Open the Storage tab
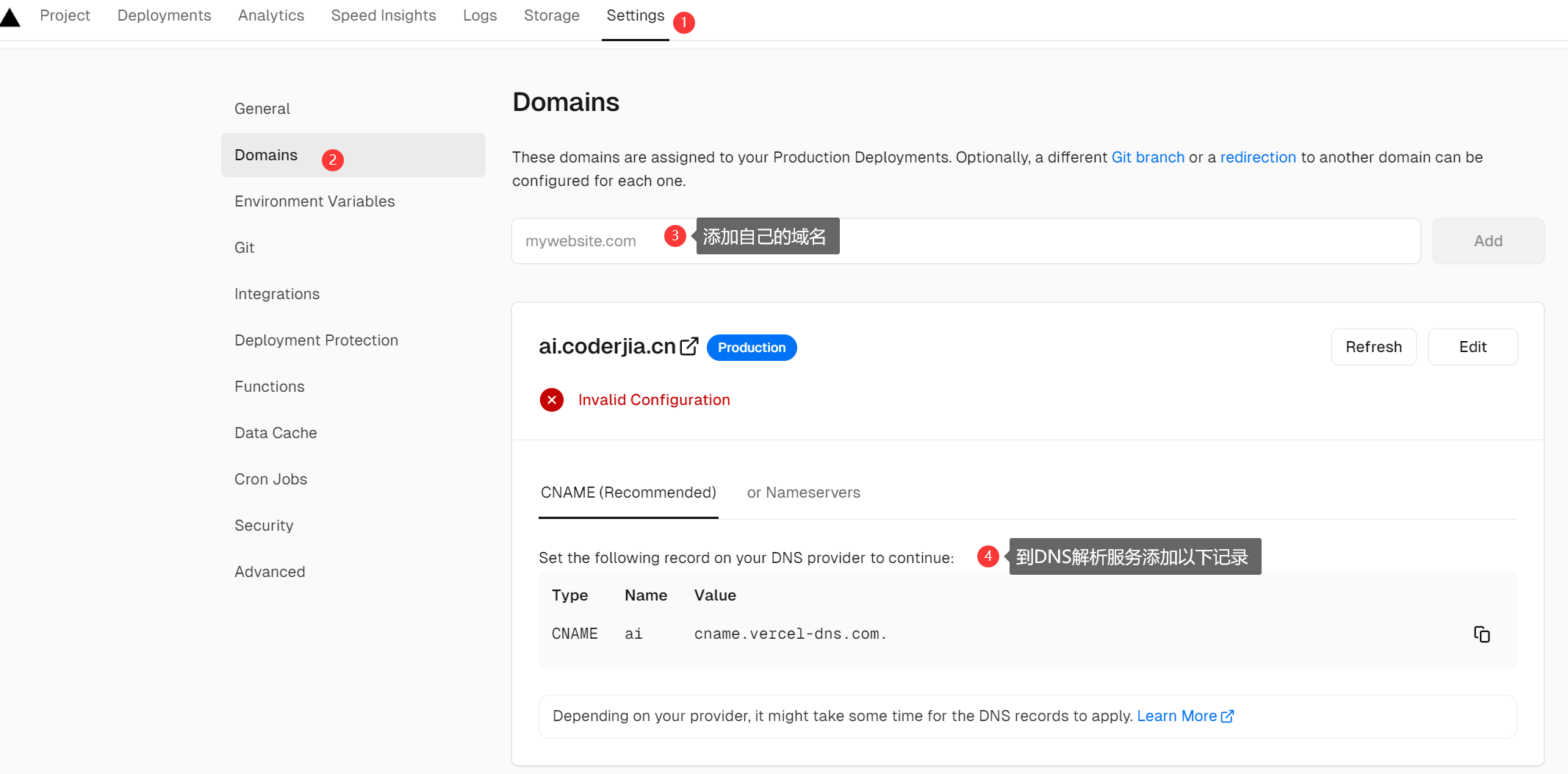This screenshot has width=1568, height=774. (x=552, y=15)
